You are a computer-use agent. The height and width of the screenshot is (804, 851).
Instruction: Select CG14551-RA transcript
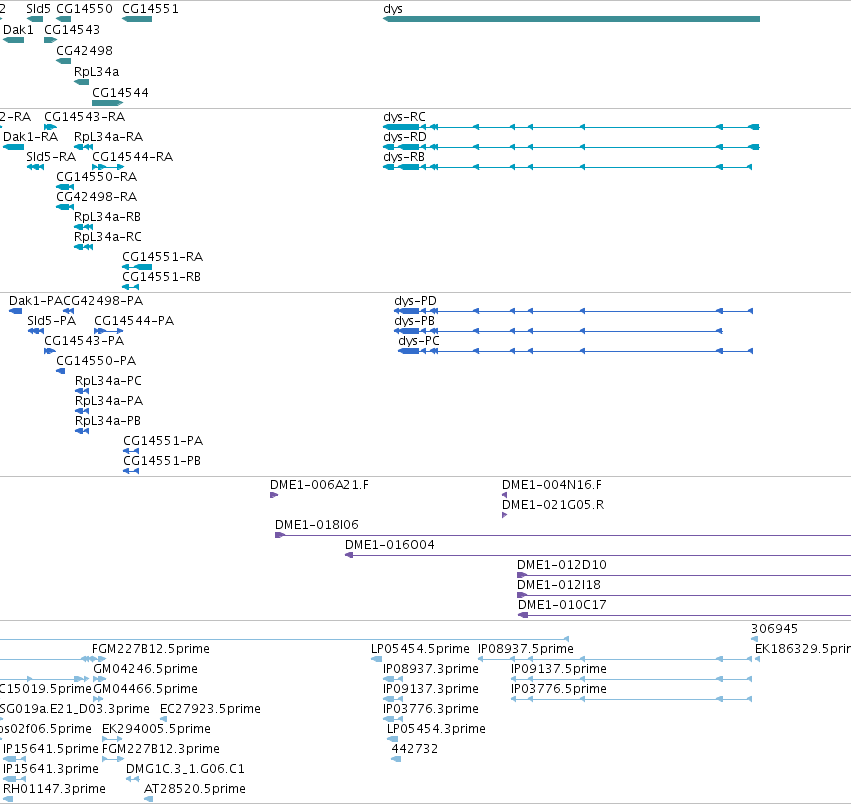pos(137,267)
